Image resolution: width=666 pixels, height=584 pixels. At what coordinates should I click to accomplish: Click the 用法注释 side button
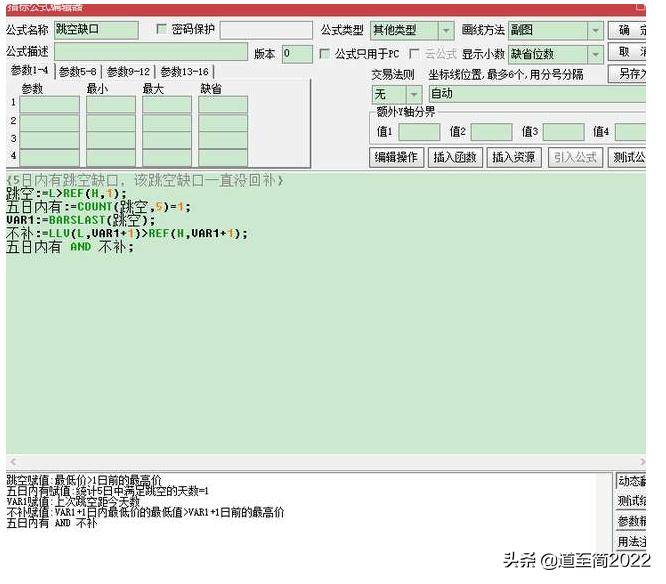632,542
